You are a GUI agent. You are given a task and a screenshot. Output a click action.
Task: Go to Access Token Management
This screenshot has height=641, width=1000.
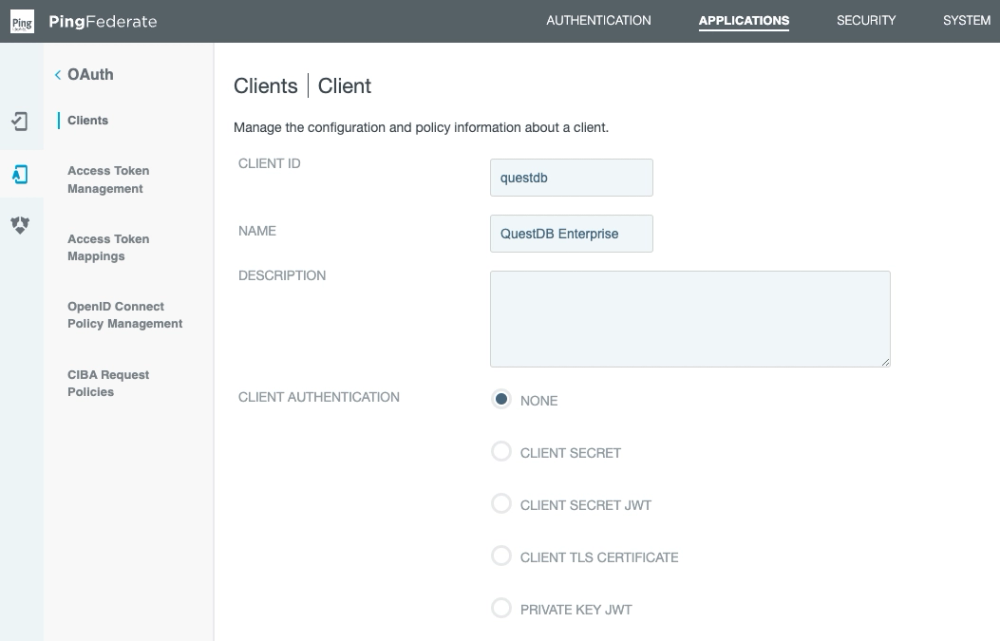(x=108, y=179)
